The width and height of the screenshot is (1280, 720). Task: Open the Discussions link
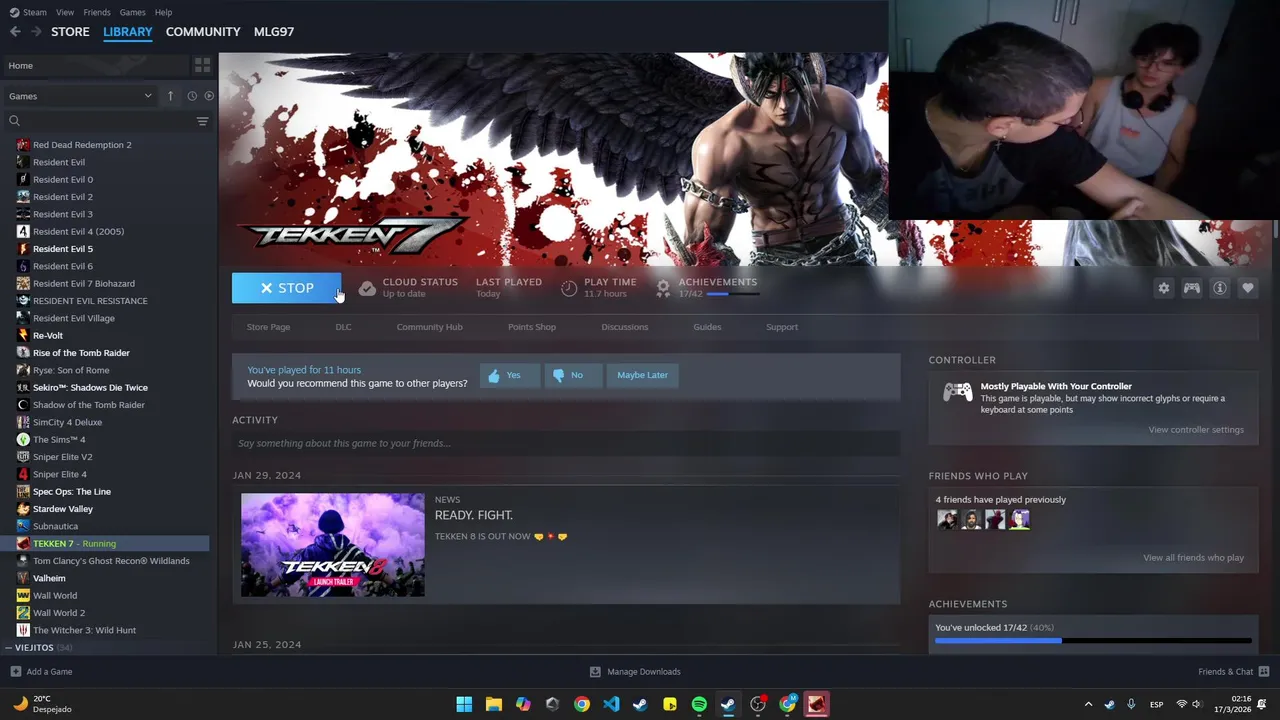(x=625, y=327)
